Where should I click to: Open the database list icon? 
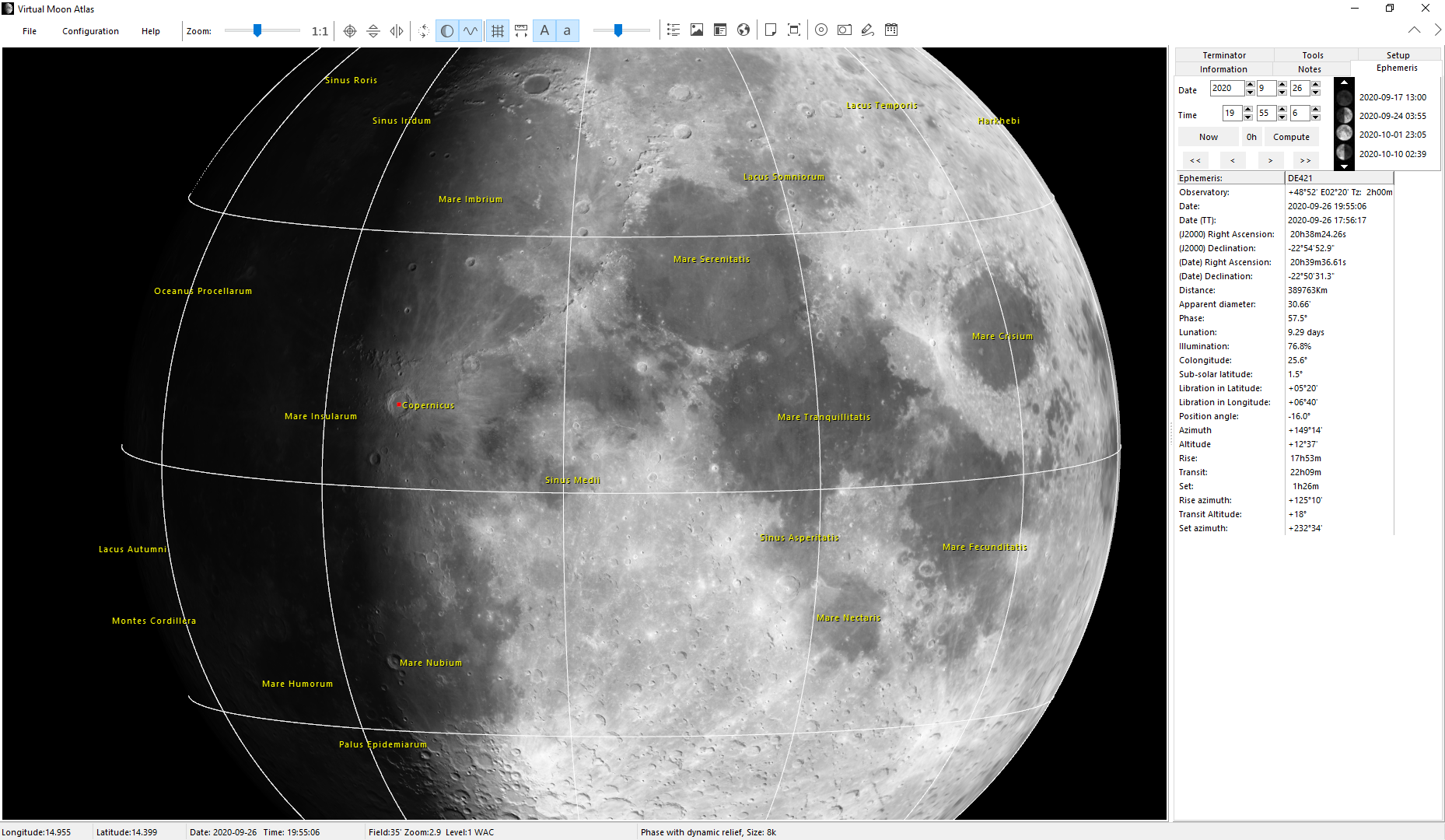click(x=674, y=30)
